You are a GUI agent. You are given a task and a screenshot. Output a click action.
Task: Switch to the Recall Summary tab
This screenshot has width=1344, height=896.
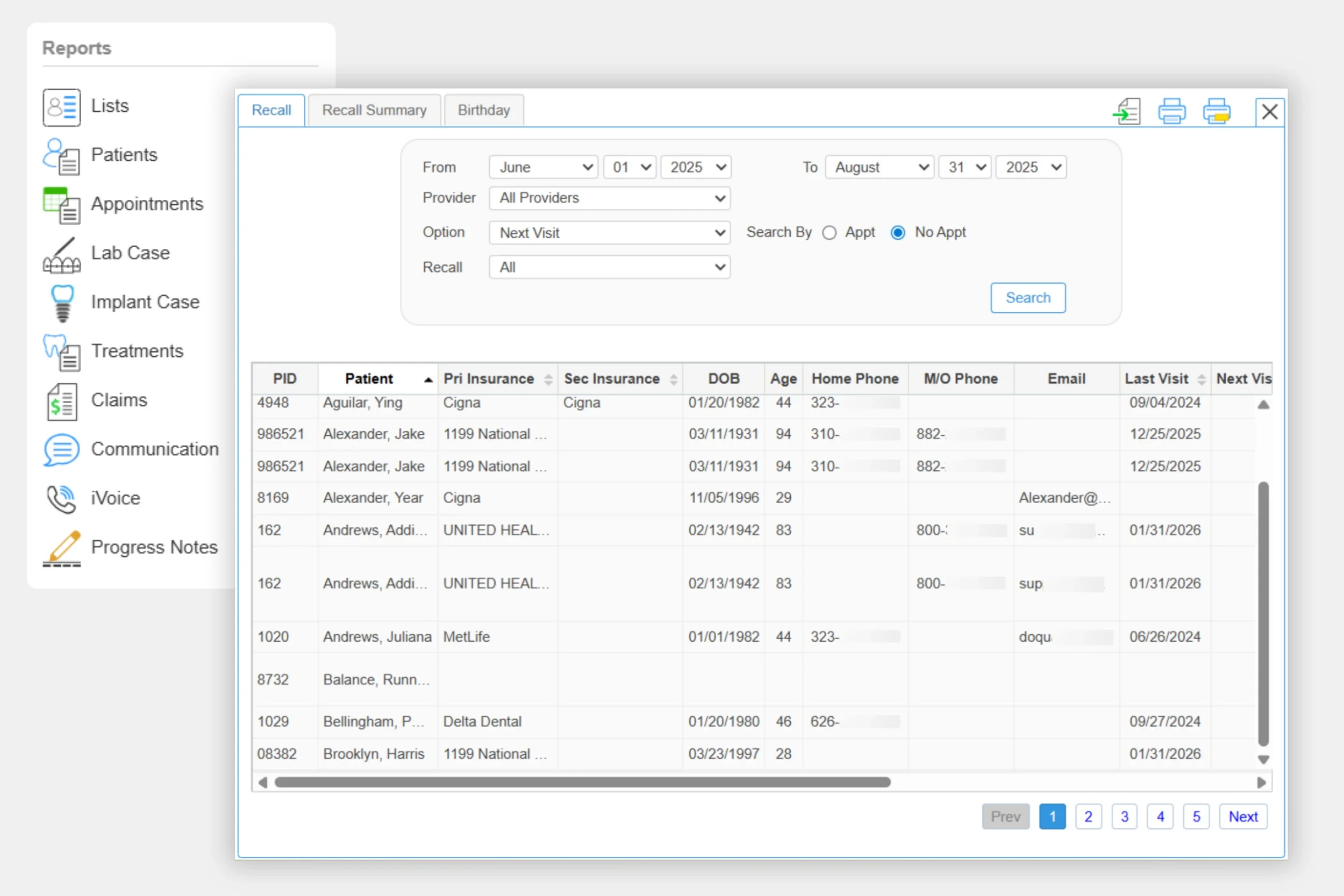point(374,110)
